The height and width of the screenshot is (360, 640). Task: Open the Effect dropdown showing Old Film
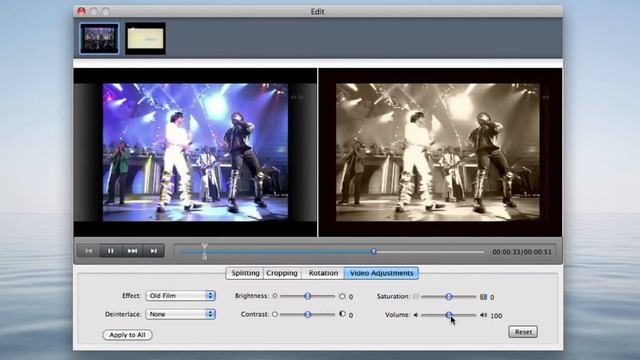click(180, 296)
